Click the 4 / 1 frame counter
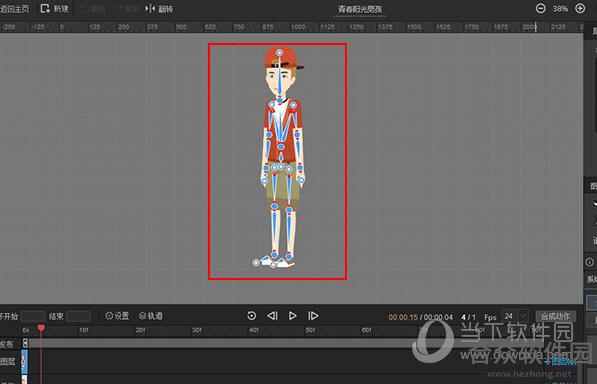 pos(468,317)
